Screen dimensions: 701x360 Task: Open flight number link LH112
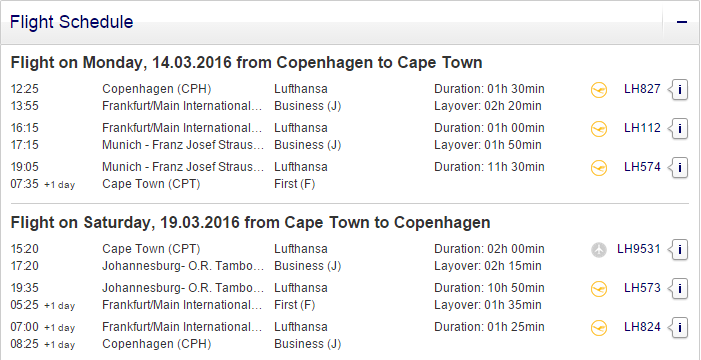click(x=642, y=128)
